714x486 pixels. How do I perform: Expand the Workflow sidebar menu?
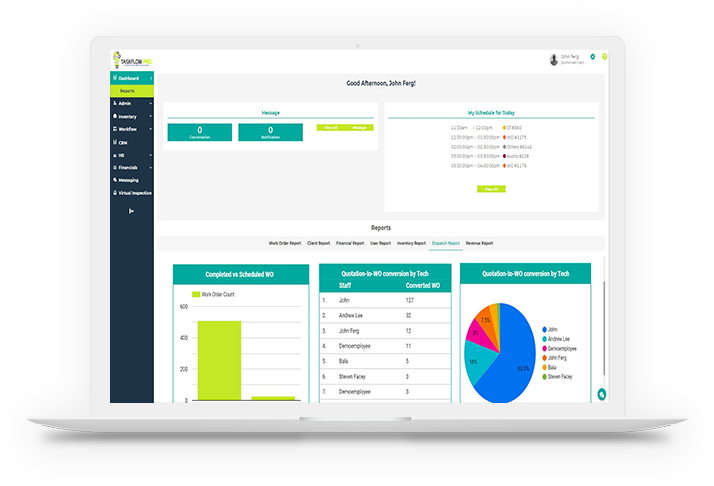point(128,129)
